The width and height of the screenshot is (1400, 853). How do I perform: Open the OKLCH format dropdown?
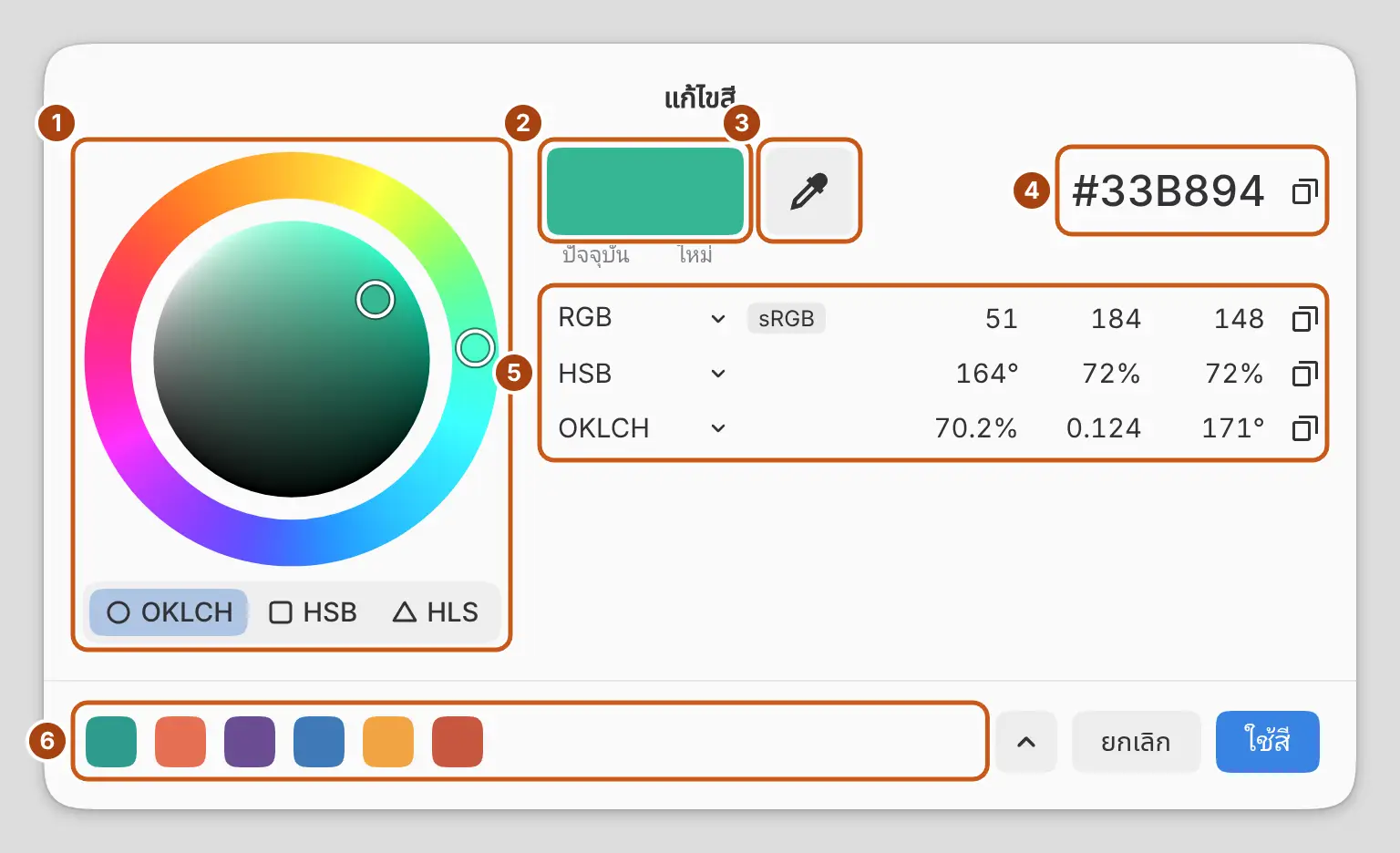pyautogui.click(x=718, y=428)
